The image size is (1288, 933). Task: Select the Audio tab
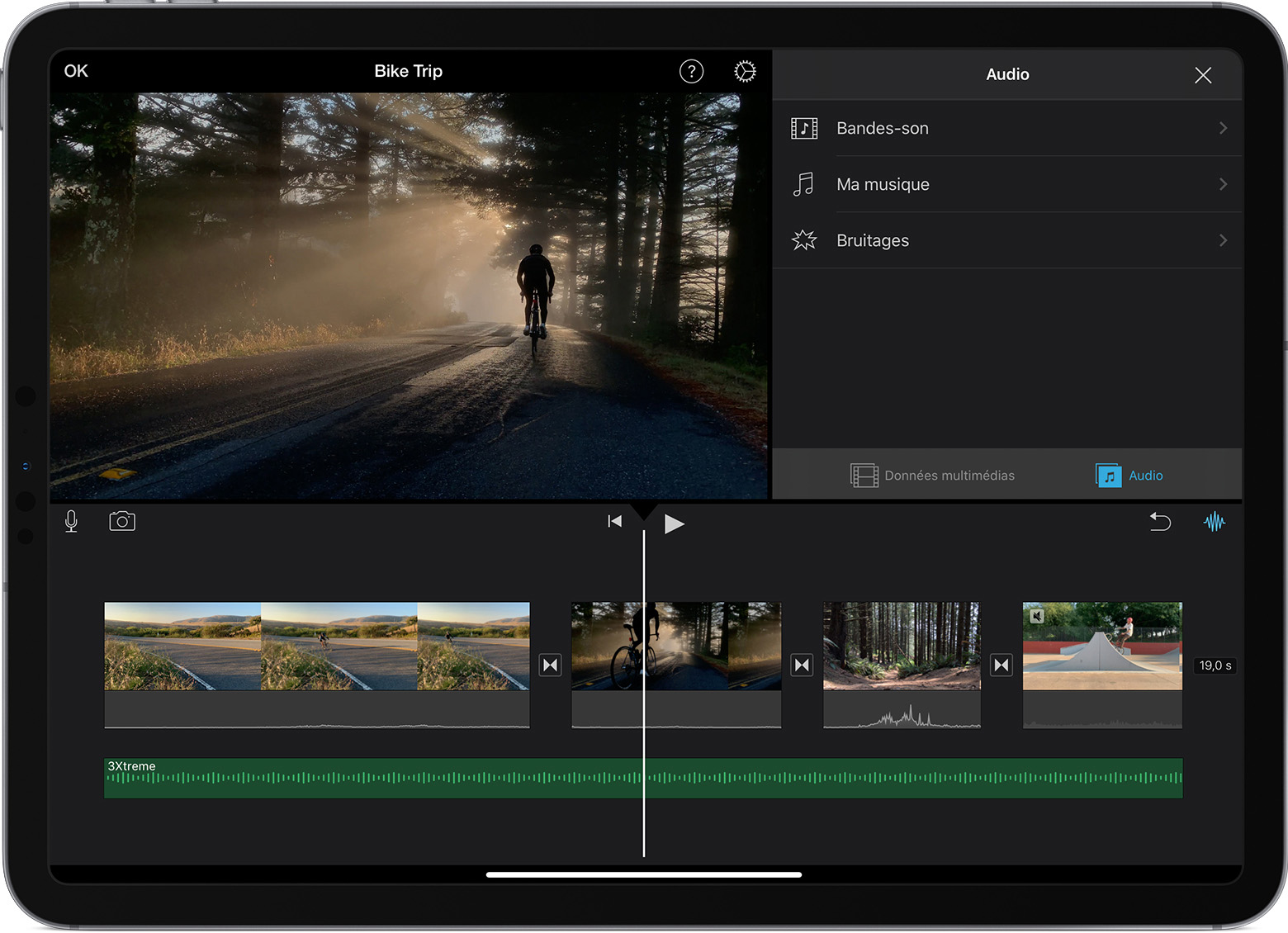1129,476
